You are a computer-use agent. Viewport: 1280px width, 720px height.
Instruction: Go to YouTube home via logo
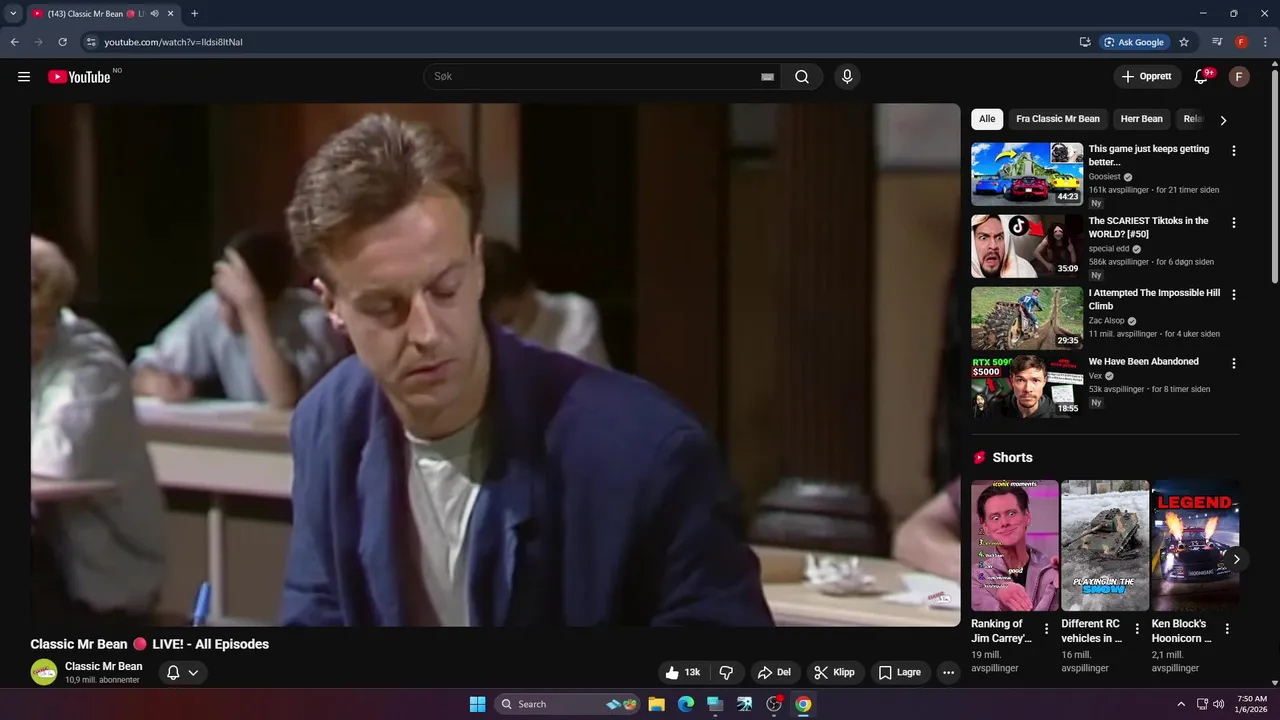[79, 77]
